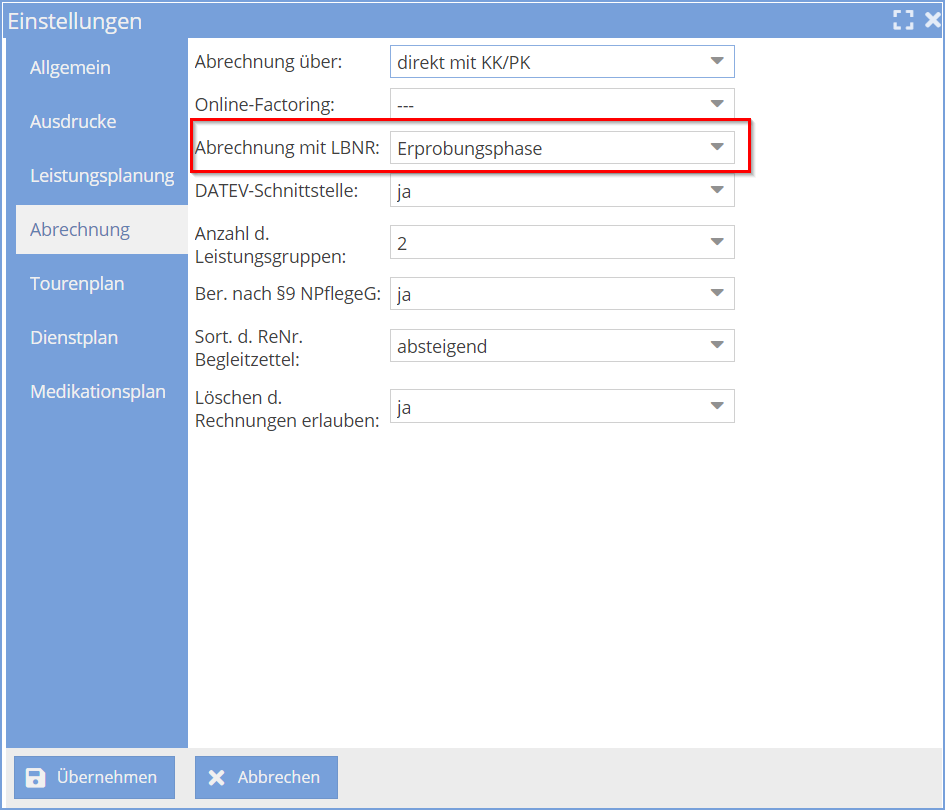Open the Online-Factoring dropdown
The width and height of the screenshot is (945, 810).
pos(716,104)
